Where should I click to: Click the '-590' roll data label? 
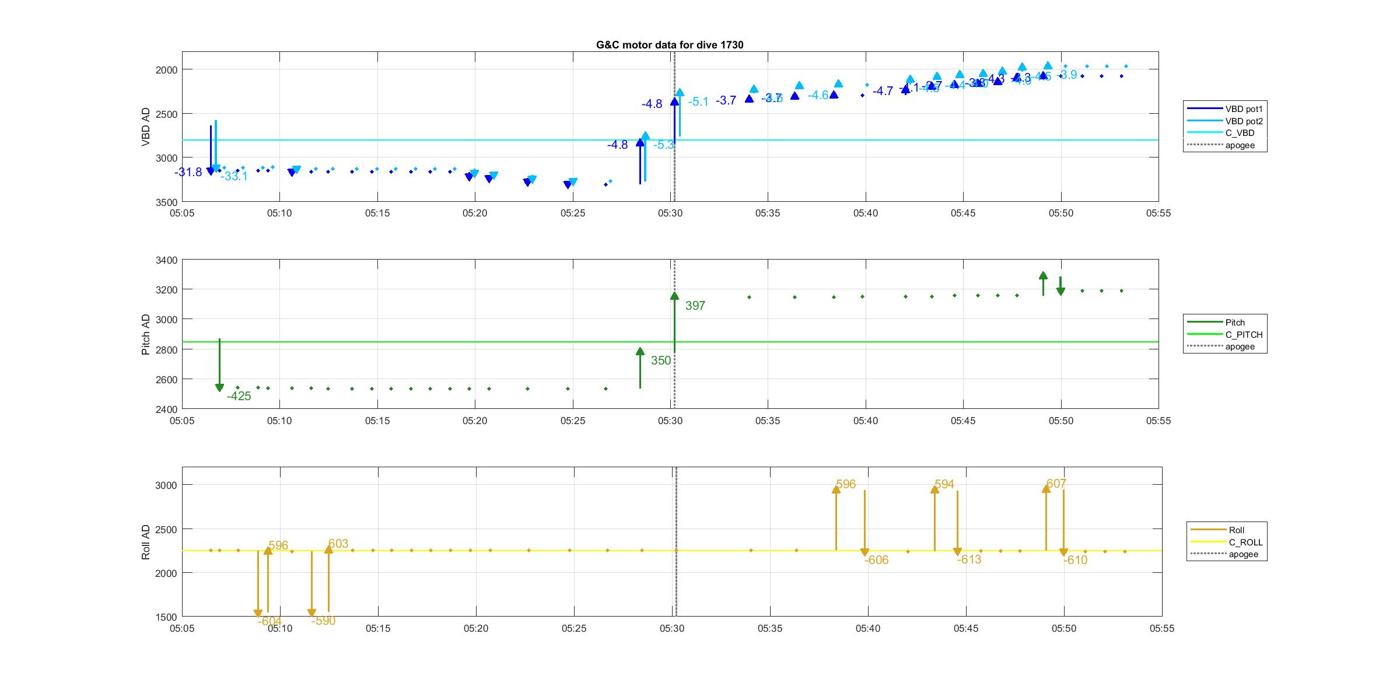323,621
